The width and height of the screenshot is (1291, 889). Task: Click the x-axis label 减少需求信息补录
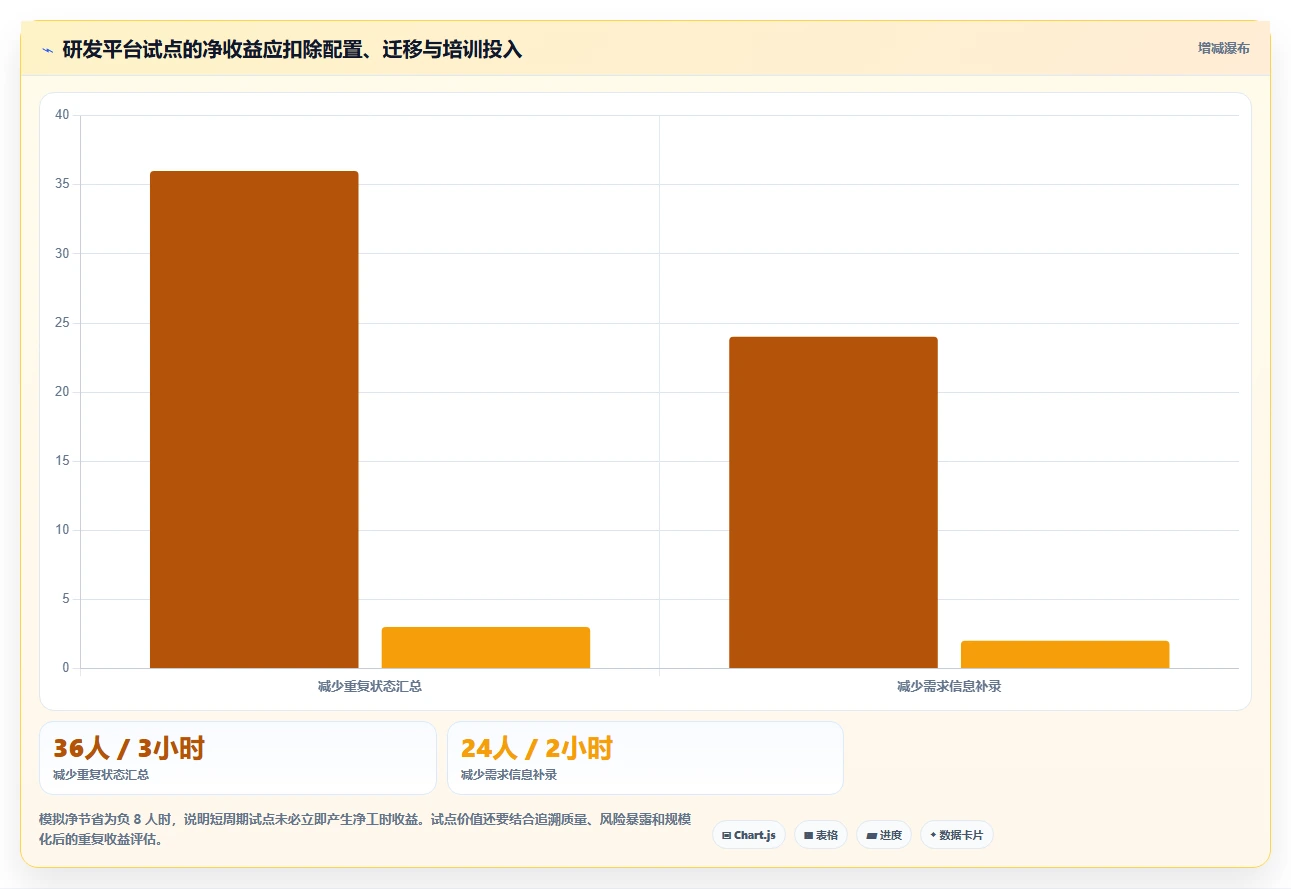click(x=949, y=687)
